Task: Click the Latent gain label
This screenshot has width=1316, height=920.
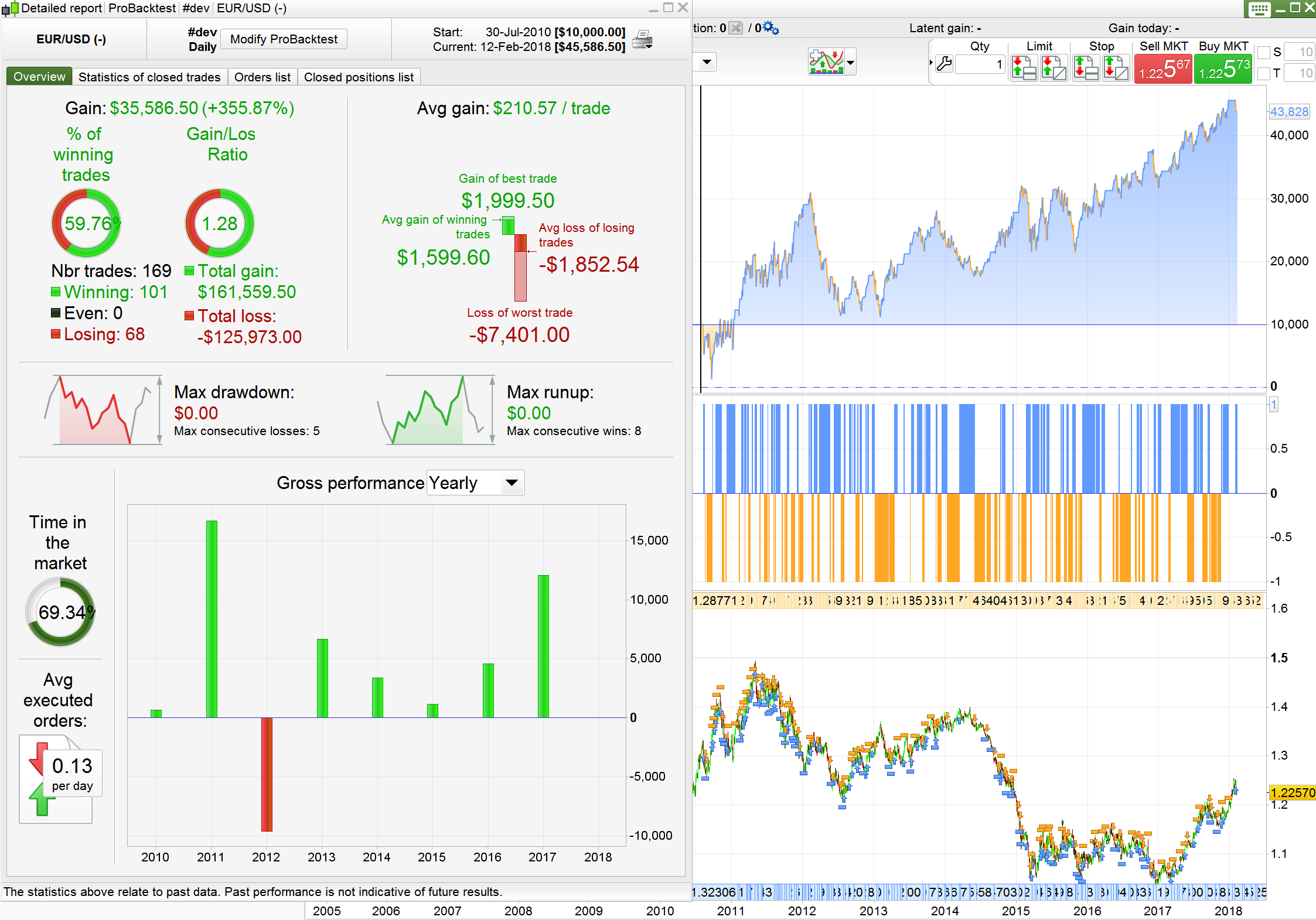Action: click(945, 28)
